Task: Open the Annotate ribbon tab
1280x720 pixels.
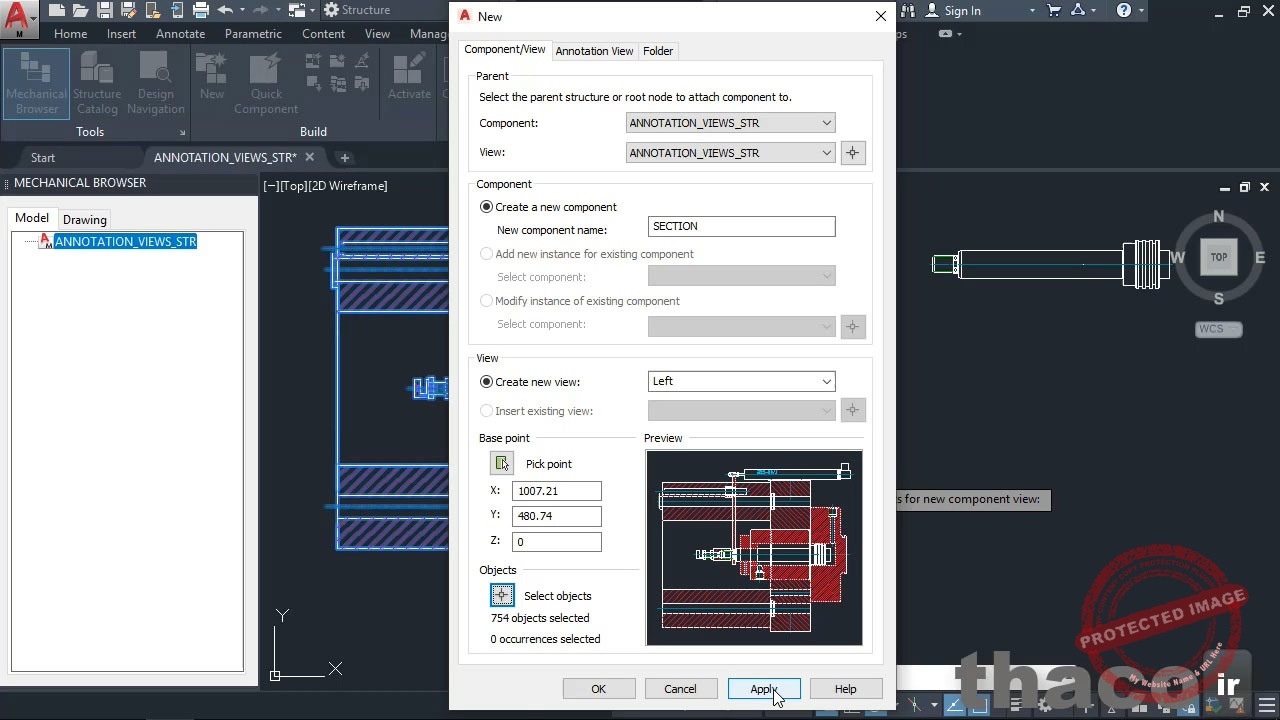Action: click(180, 33)
